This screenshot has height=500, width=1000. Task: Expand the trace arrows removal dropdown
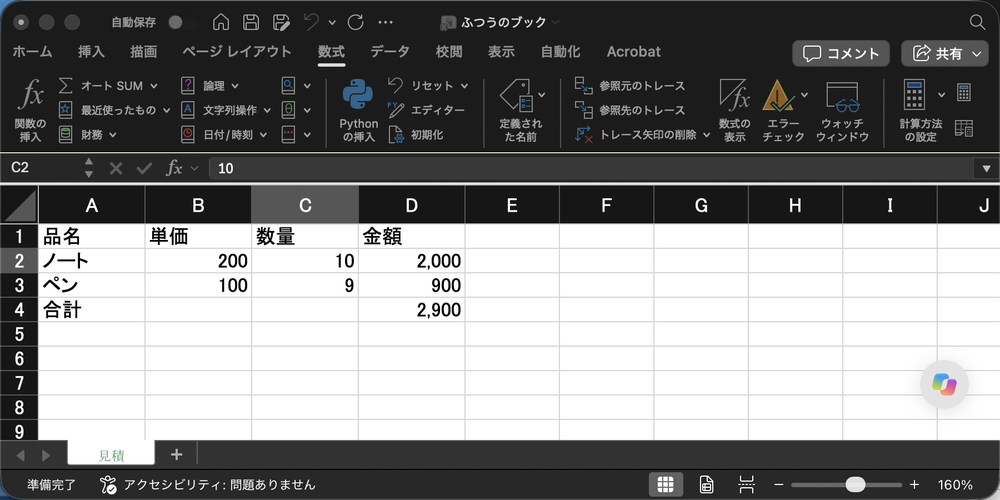click(x=707, y=135)
